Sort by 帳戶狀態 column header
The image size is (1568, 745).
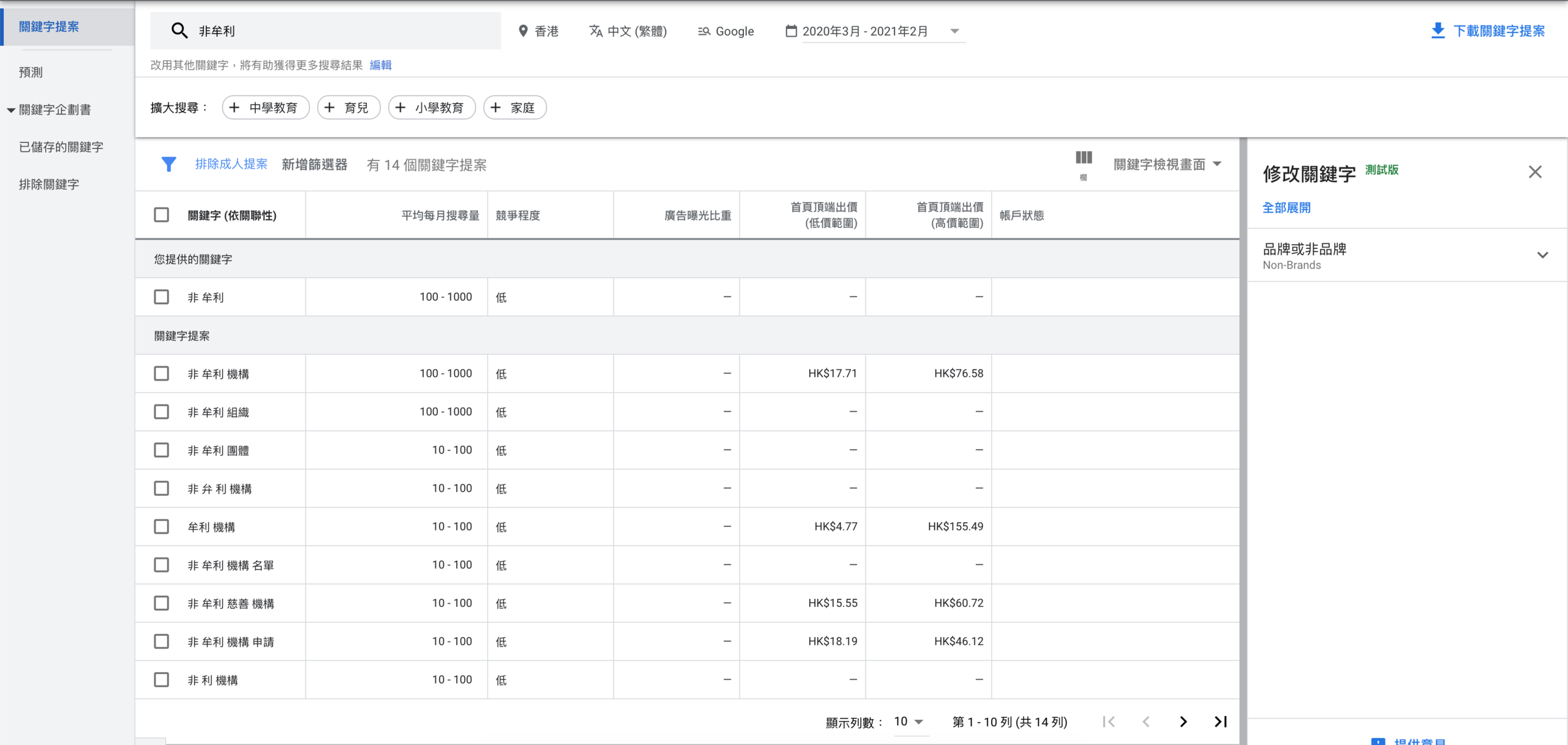point(1022,216)
